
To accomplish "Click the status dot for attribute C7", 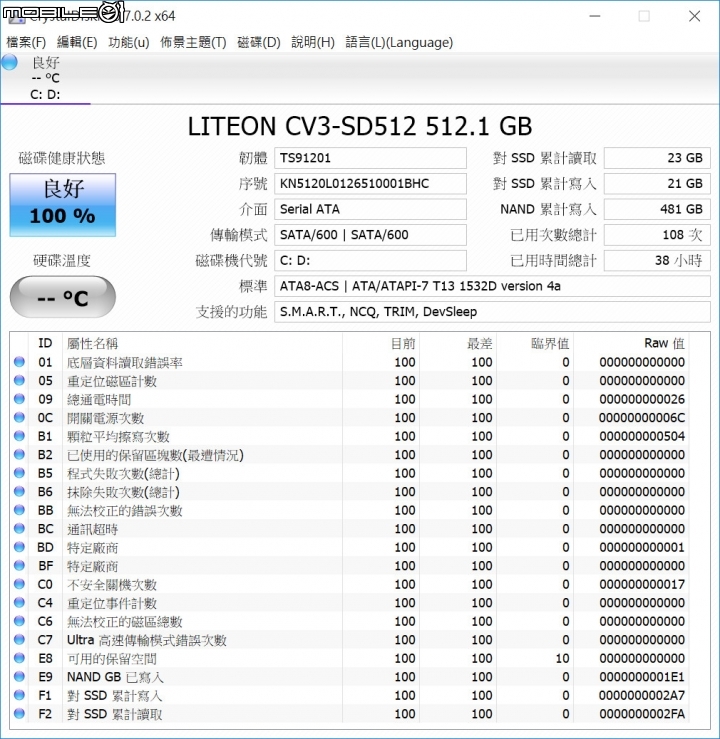I will click(19, 640).
